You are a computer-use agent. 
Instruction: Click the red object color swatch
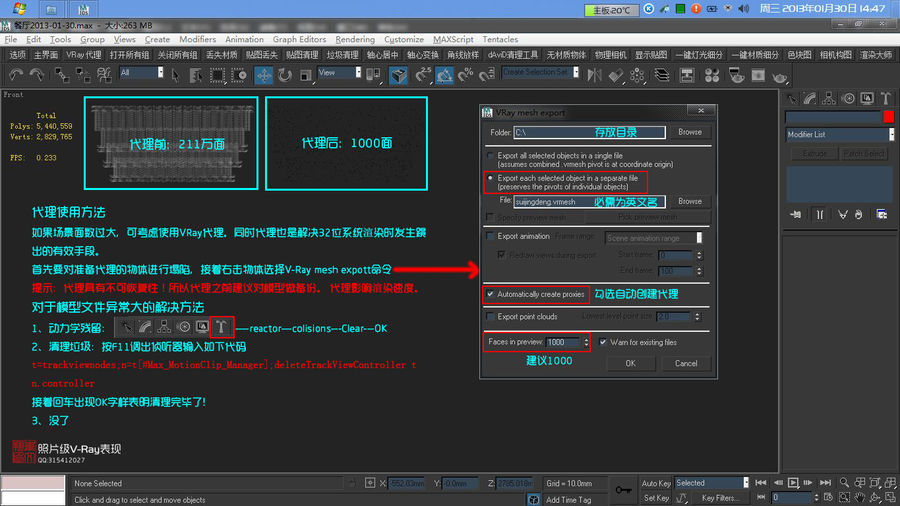click(x=889, y=117)
